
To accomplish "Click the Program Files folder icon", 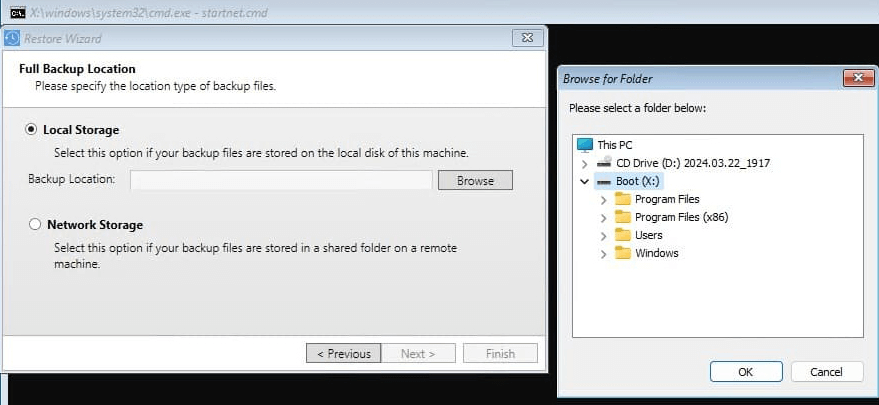I will (x=623, y=199).
